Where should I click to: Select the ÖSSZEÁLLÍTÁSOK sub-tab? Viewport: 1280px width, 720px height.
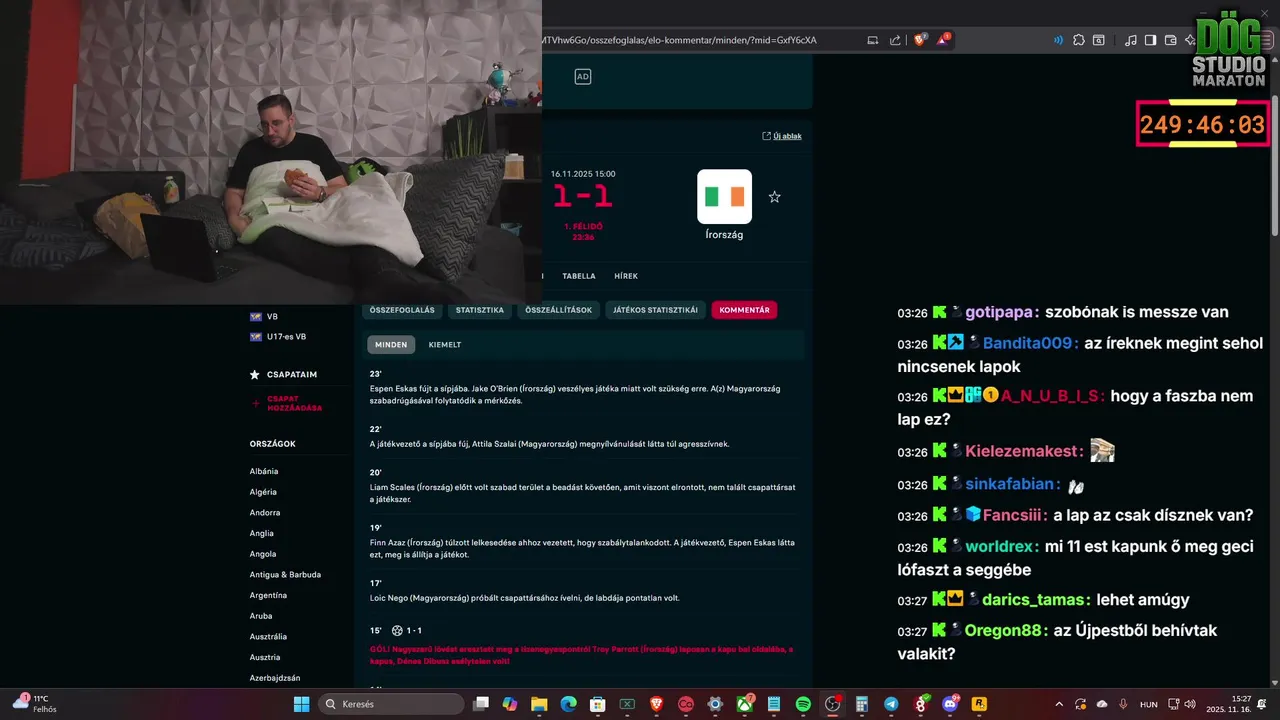[x=559, y=310]
